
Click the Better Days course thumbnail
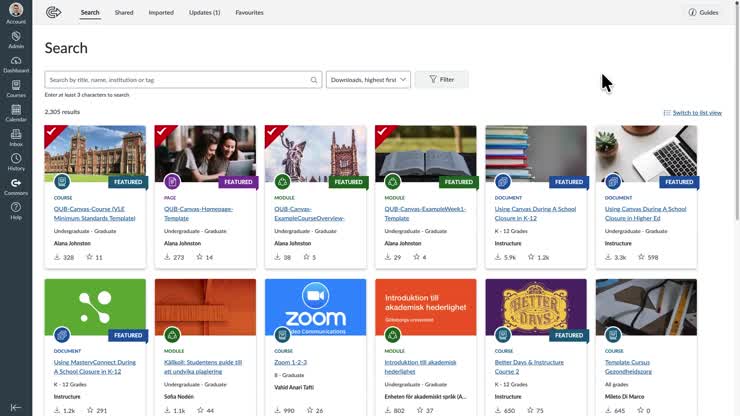(x=536, y=307)
